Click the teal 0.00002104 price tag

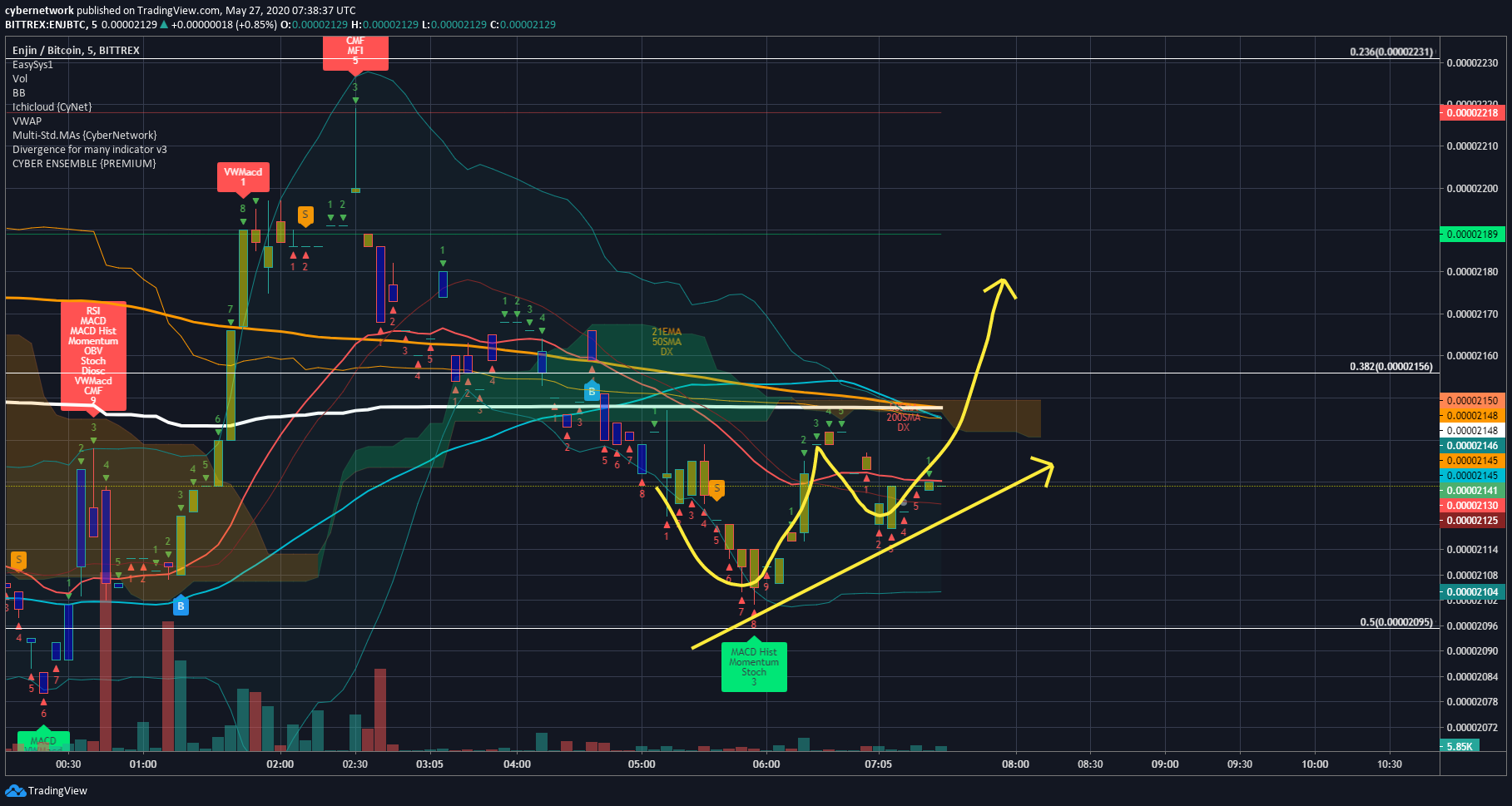pyautogui.click(x=1472, y=592)
